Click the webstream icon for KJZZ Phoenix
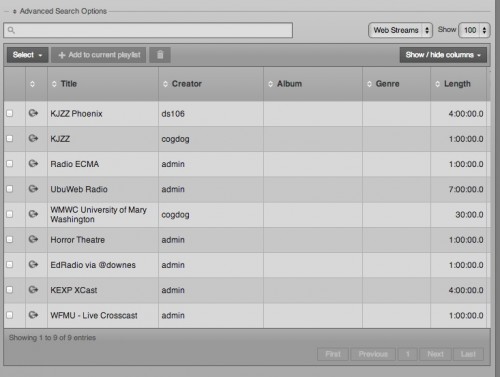500x377 pixels. point(33,113)
